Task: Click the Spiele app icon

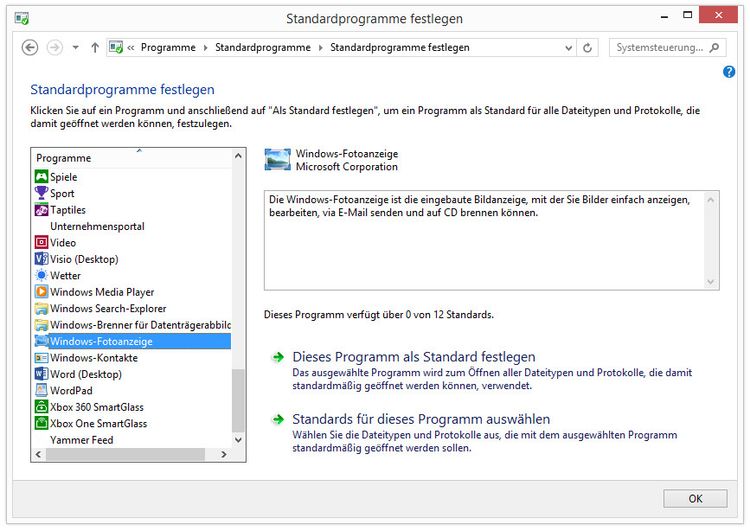Action: coord(42,177)
